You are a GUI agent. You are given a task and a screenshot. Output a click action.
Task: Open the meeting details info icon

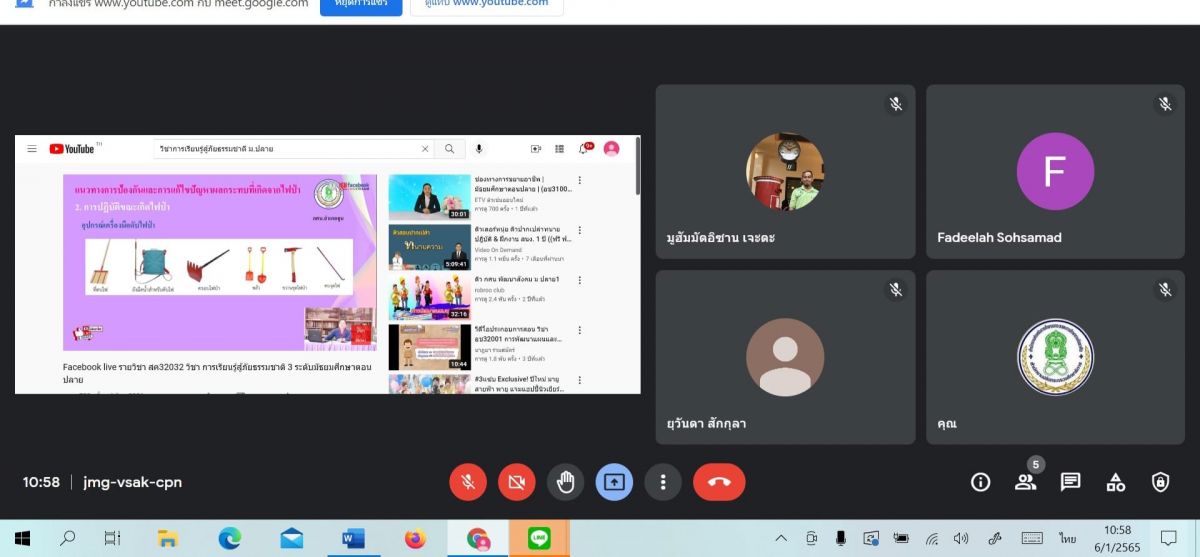click(980, 482)
